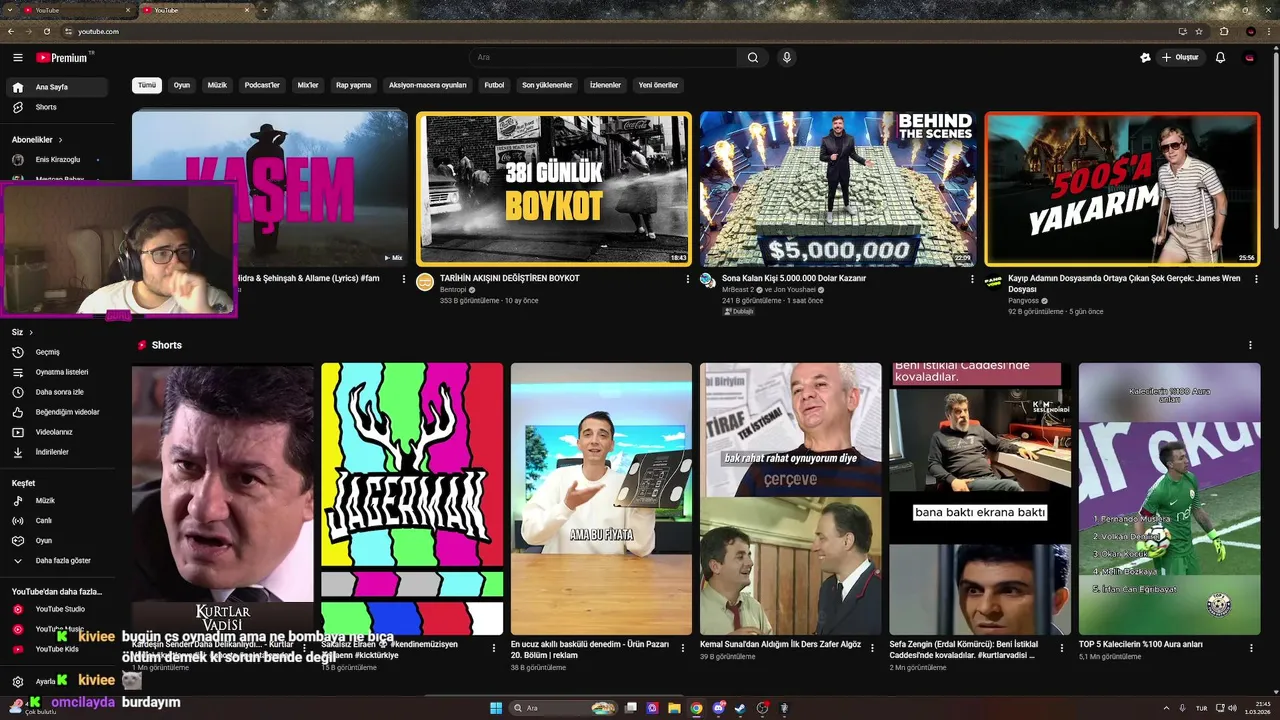Open Oynatma listeleri playlists
1280x720 pixels.
tap(58, 372)
